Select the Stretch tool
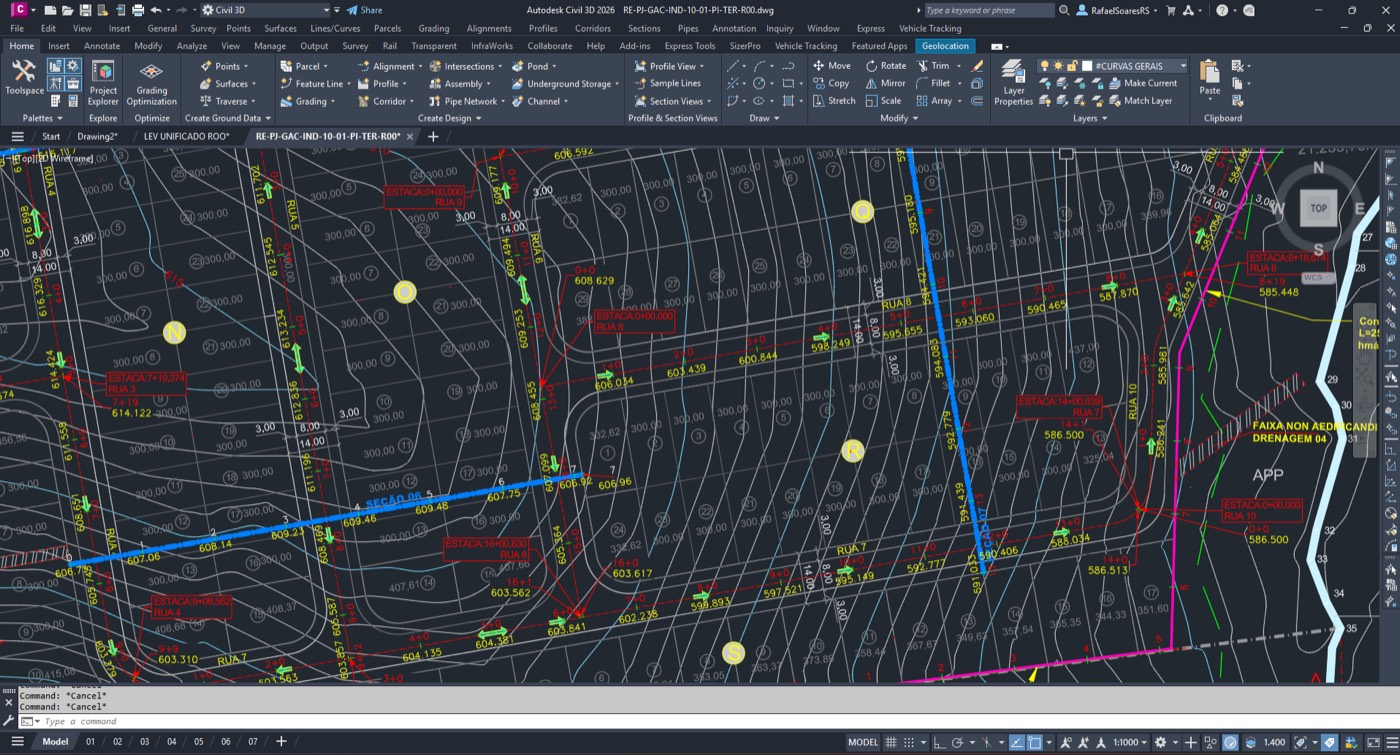This screenshot has height=755, width=1400. pos(834,100)
